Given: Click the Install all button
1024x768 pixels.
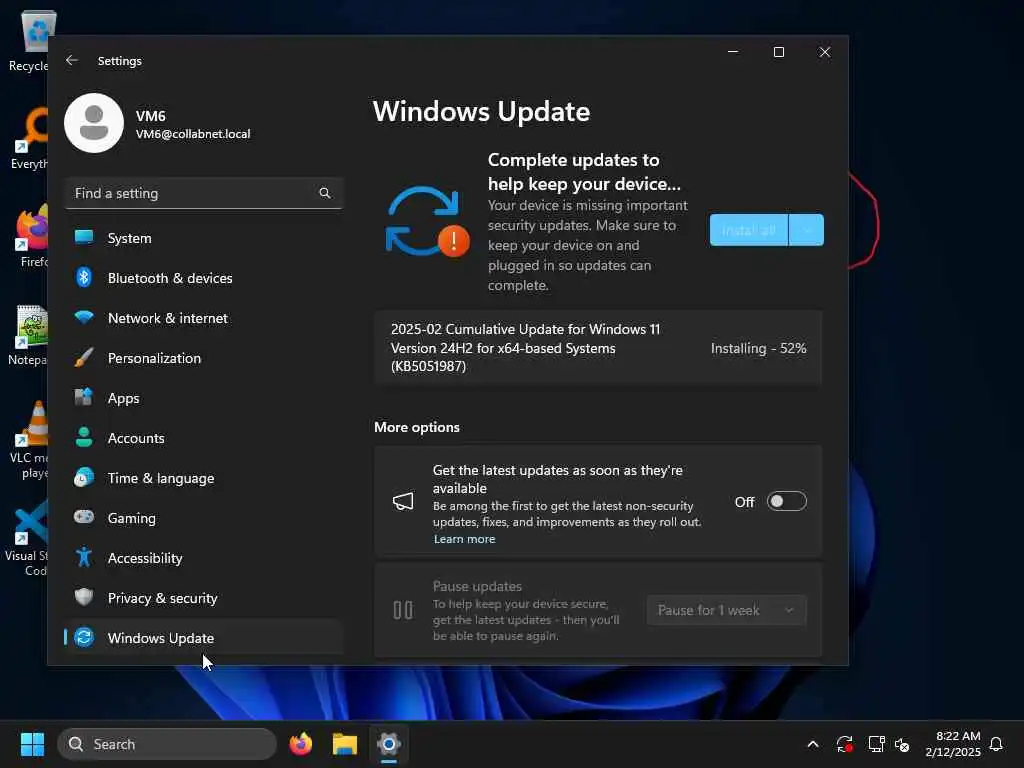Looking at the screenshot, I should point(748,230).
